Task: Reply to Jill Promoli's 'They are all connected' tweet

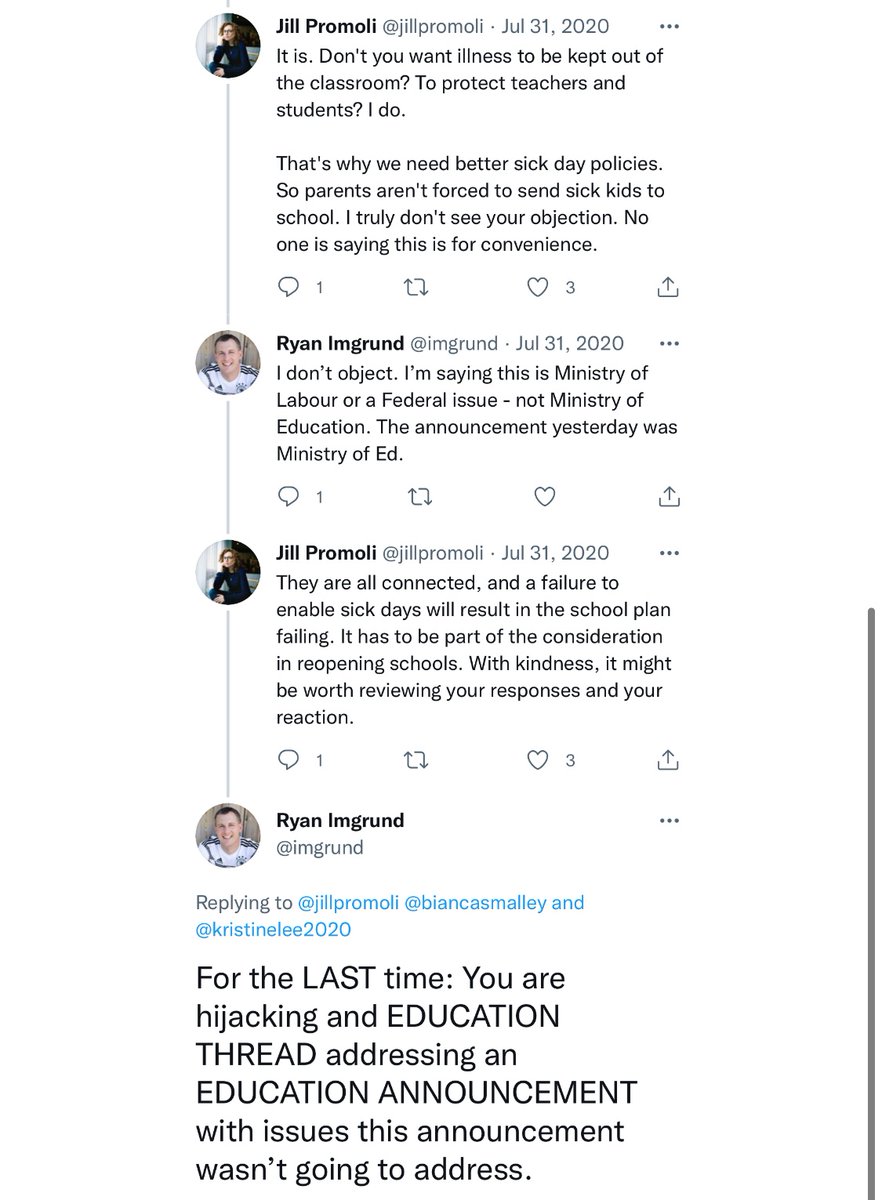Action: pyautogui.click(x=288, y=760)
